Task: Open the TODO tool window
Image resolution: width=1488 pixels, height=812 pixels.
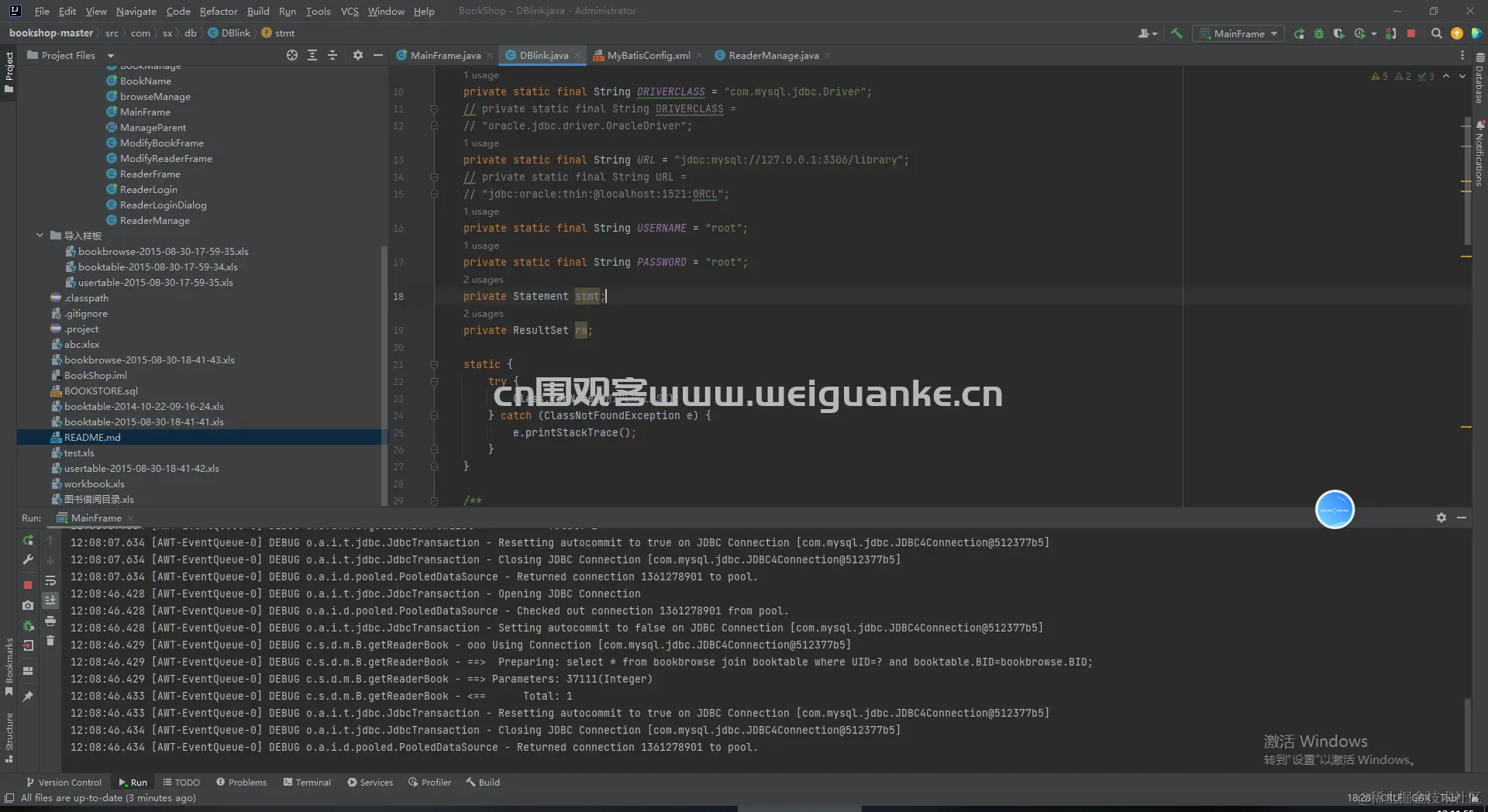Action: (x=181, y=783)
